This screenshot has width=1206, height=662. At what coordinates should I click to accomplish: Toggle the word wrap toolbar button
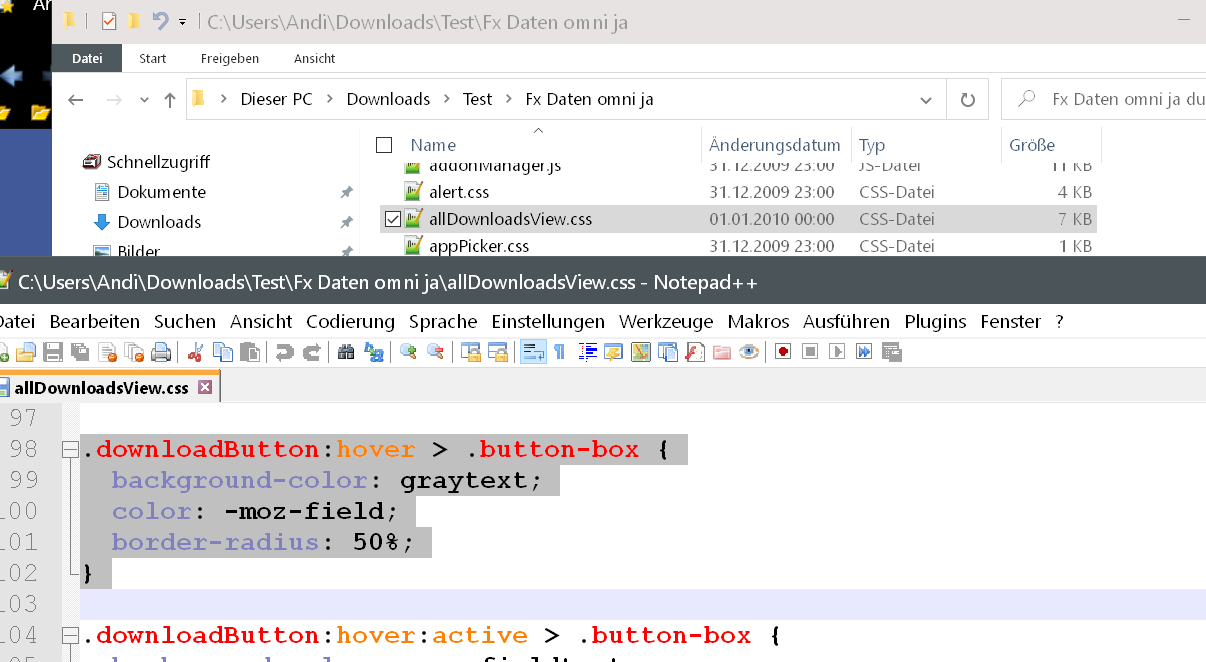533,352
